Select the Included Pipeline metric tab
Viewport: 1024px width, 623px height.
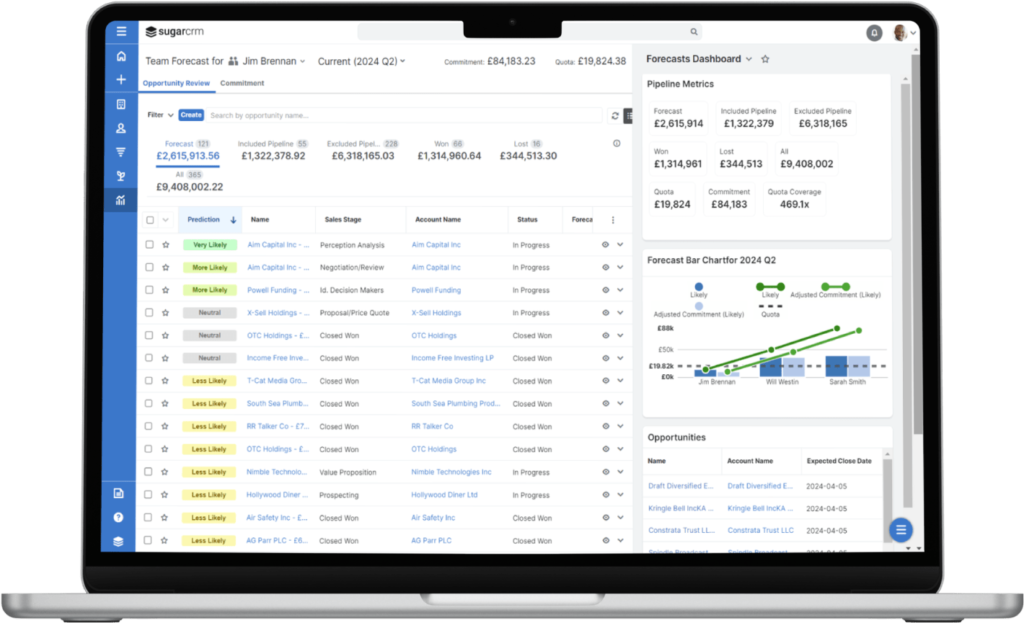click(x=273, y=151)
